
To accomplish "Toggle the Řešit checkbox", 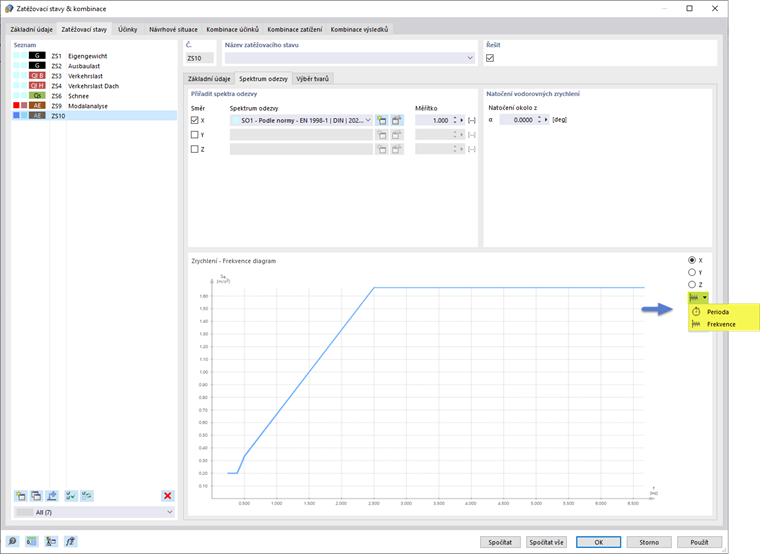I will point(490,58).
